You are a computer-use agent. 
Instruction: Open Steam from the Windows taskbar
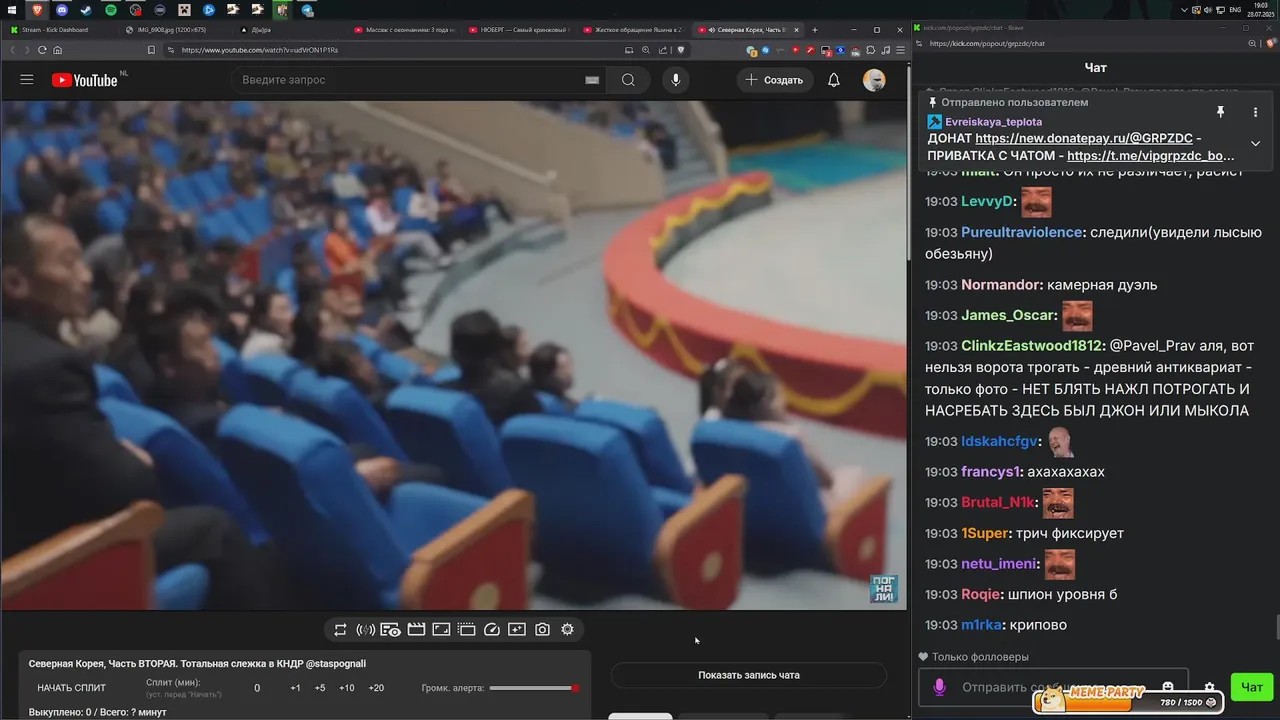[x=86, y=10]
